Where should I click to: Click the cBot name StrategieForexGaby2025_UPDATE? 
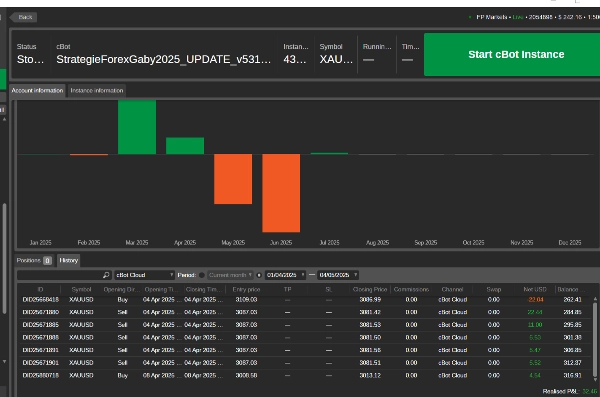(163, 59)
